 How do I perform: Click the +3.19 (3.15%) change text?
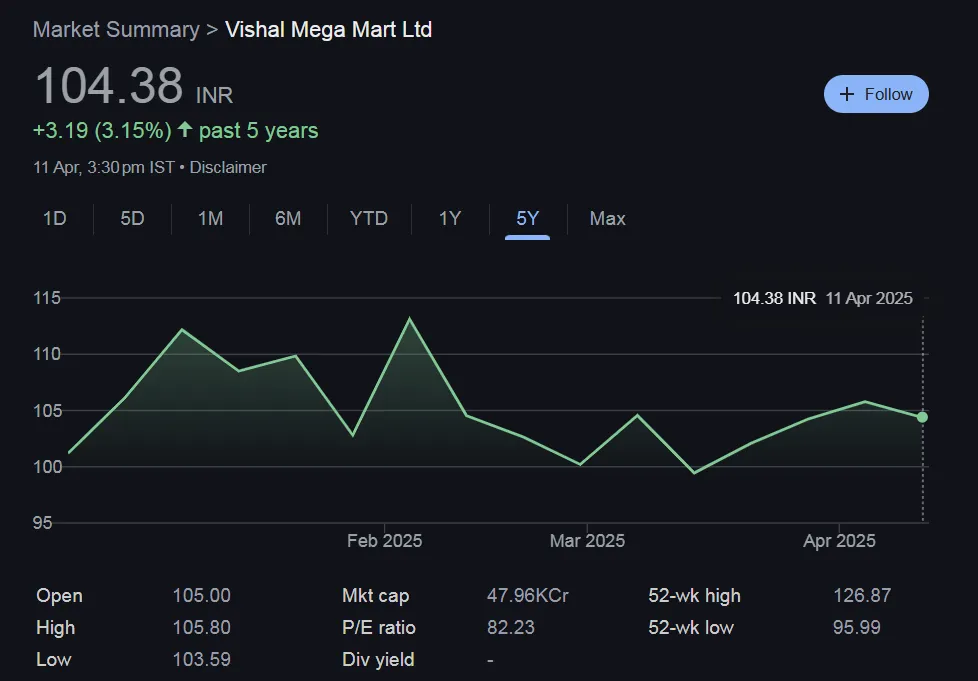(x=102, y=130)
